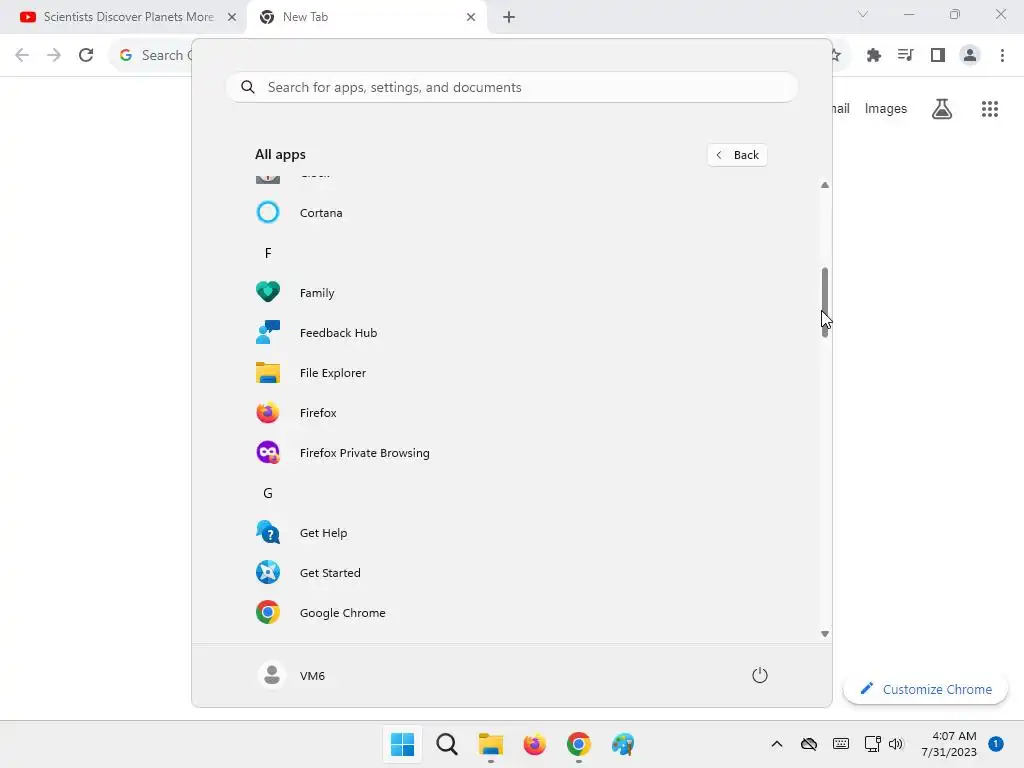Open Chrome media controls icon

tap(906, 55)
